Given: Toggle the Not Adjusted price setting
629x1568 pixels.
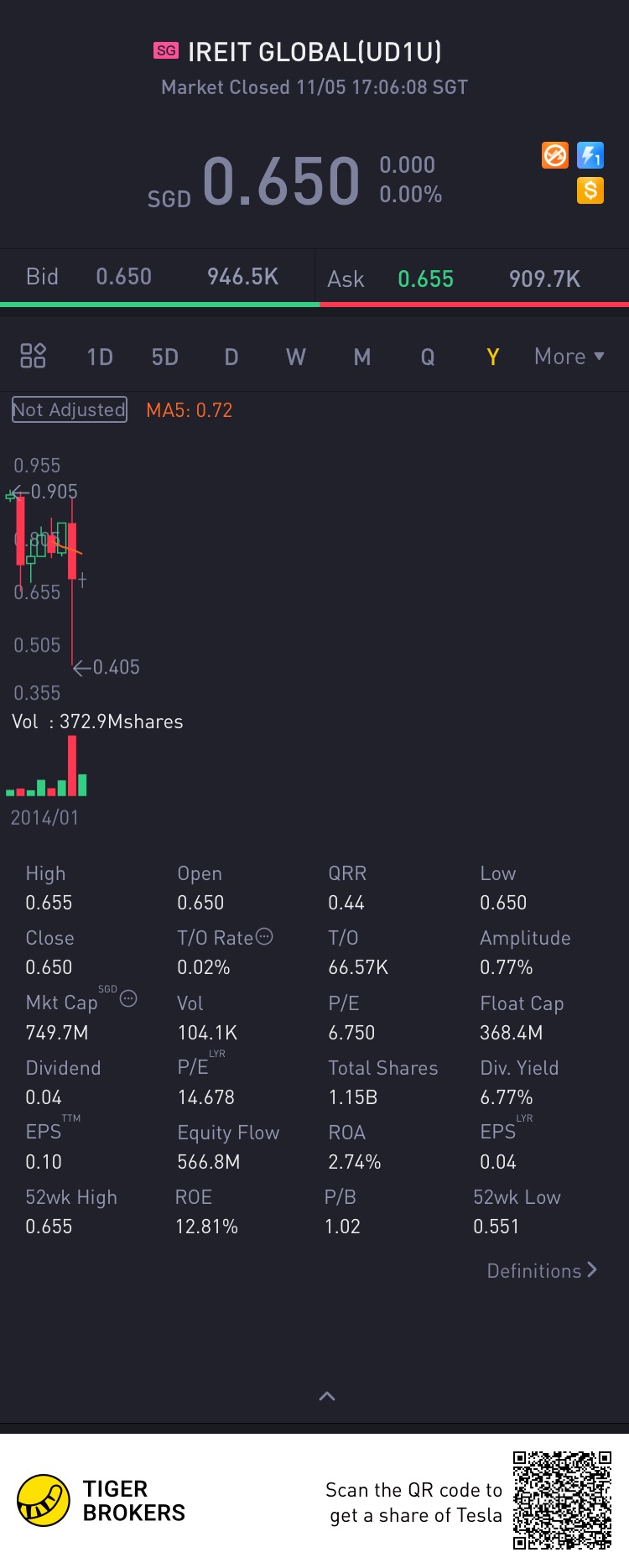Looking at the screenshot, I should tap(70, 409).
